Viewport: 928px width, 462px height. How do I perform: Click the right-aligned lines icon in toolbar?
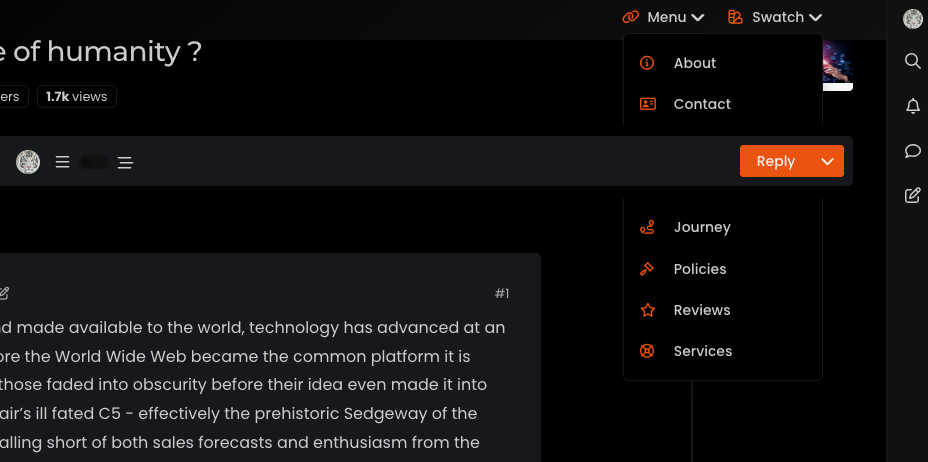(x=125, y=162)
